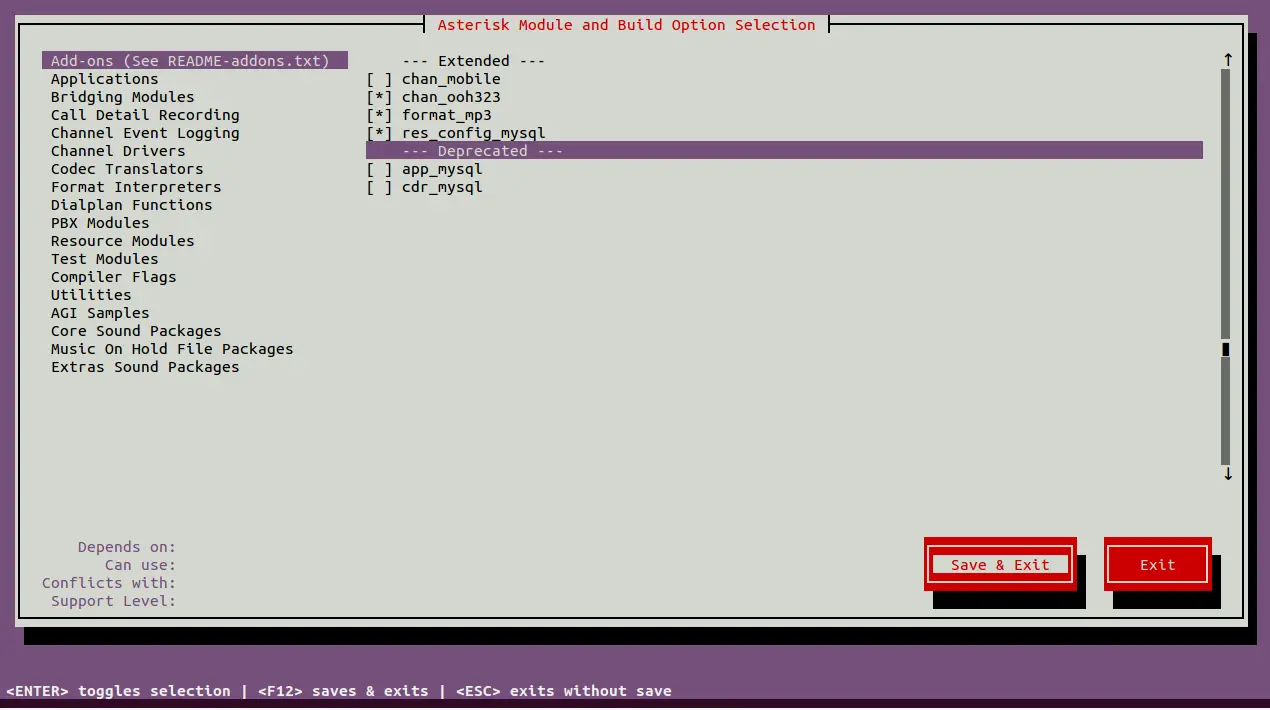Image resolution: width=1270 pixels, height=710 pixels.
Task: Enable the app_mysql deprecated module
Action: (379, 169)
